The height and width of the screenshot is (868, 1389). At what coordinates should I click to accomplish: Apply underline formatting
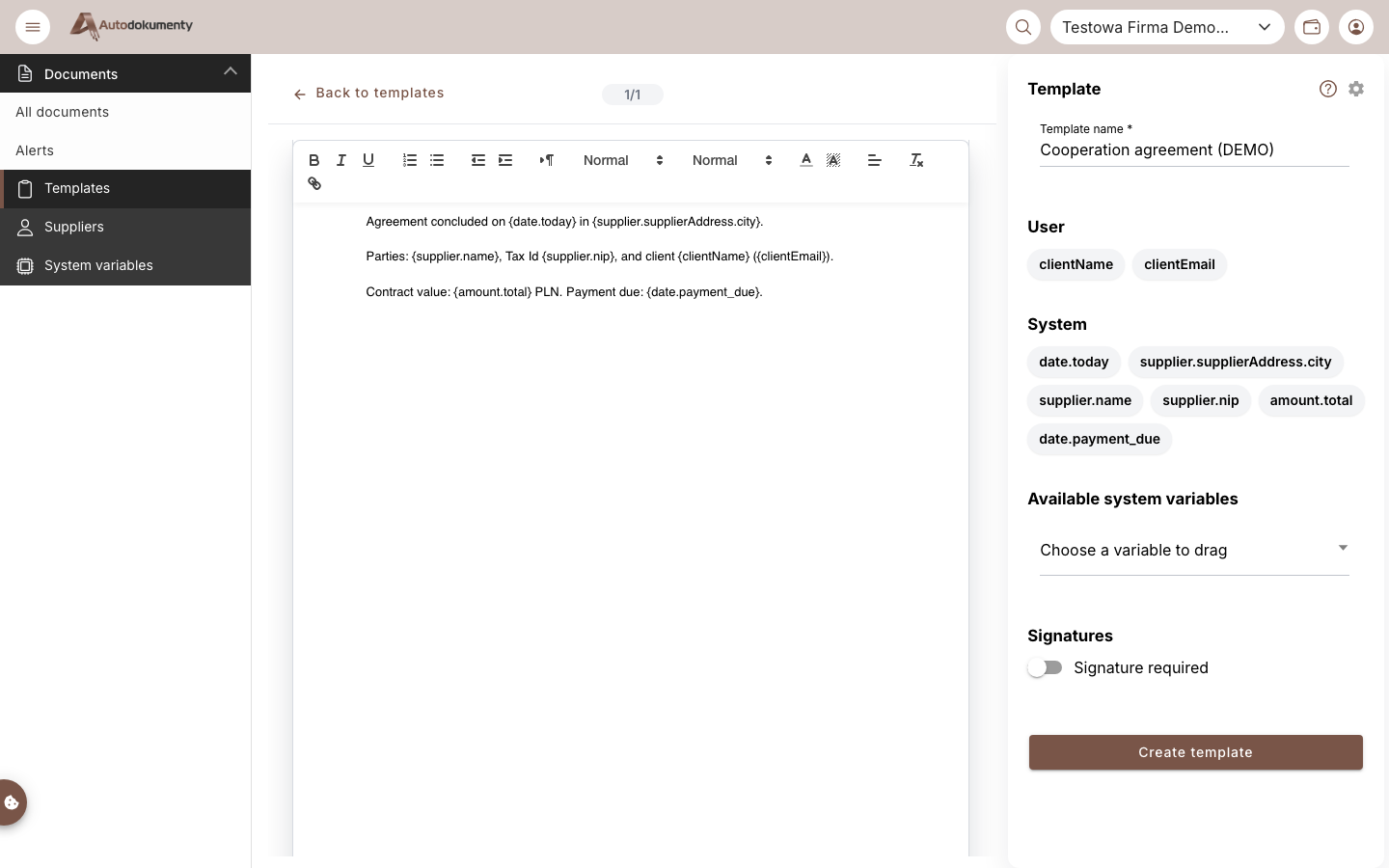368,160
